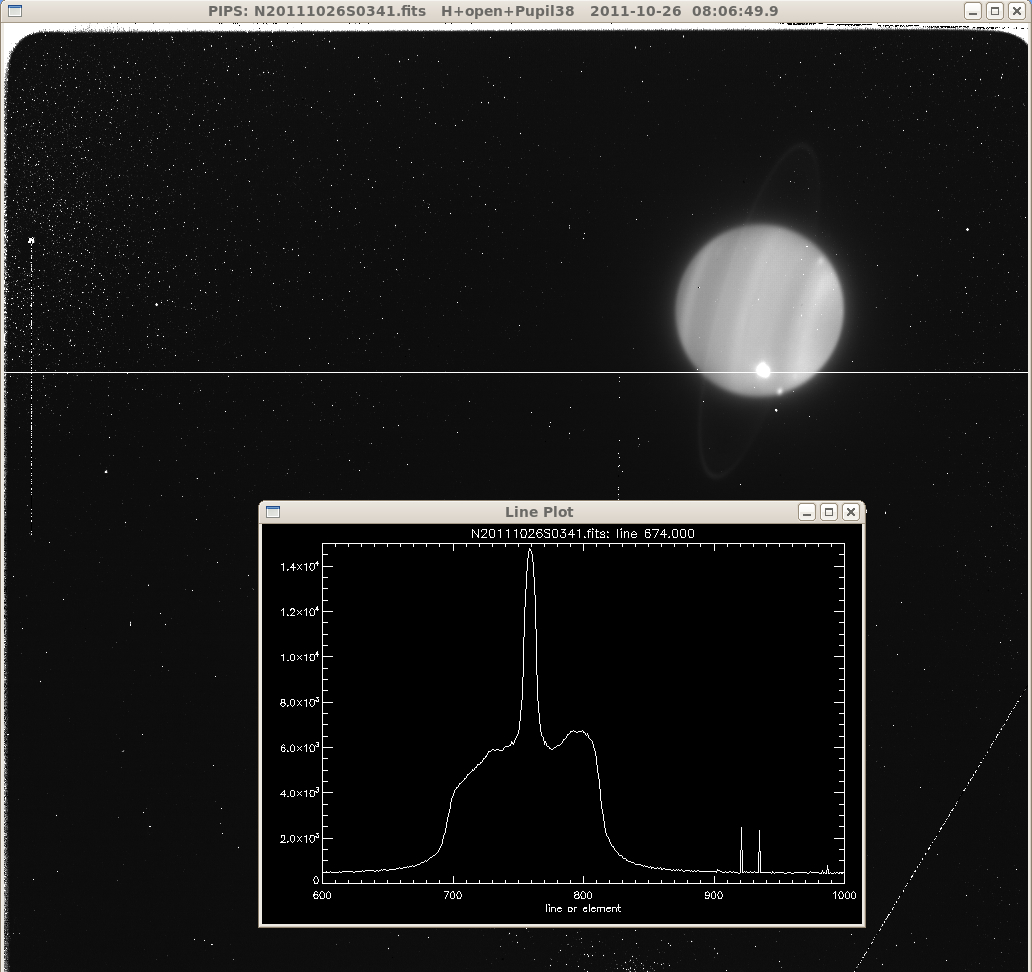Maximize the Line Plot window
This screenshot has width=1032, height=972.
pos(829,512)
